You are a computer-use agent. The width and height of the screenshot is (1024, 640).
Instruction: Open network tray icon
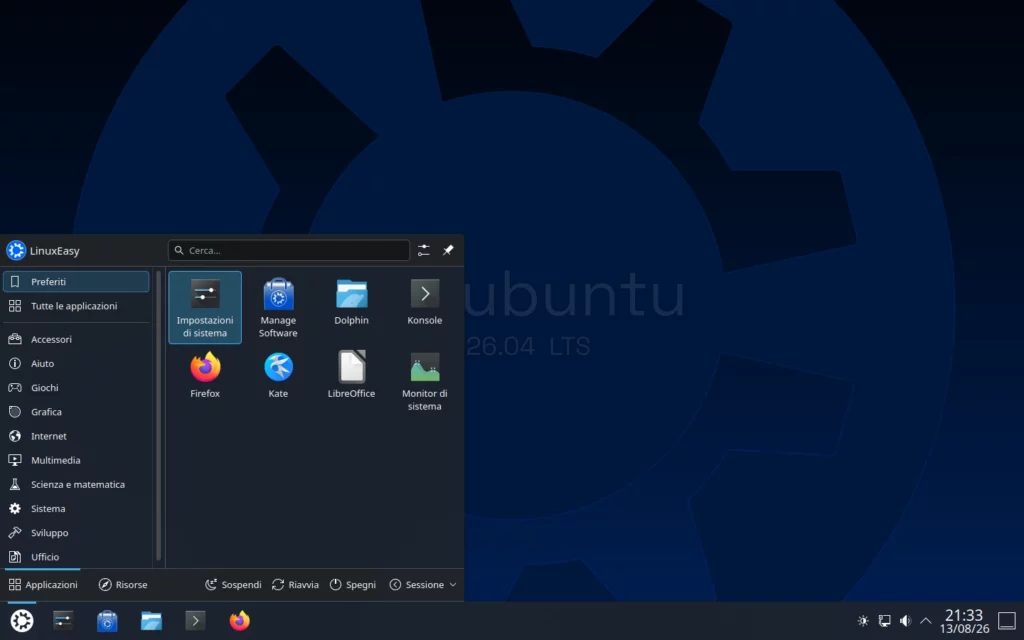pyautogui.click(x=884, y=620)
